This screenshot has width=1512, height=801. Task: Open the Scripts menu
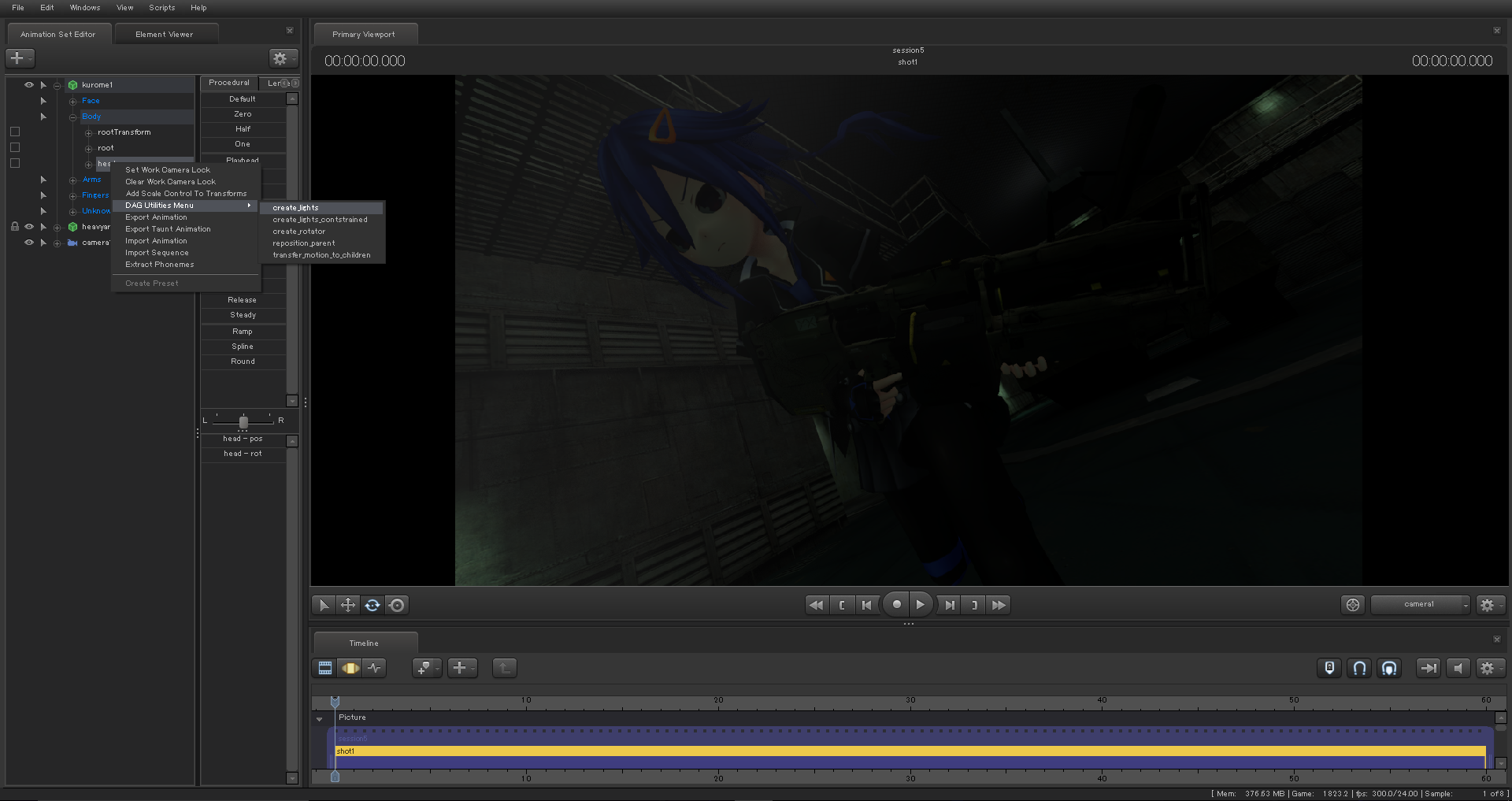(161, 8)
